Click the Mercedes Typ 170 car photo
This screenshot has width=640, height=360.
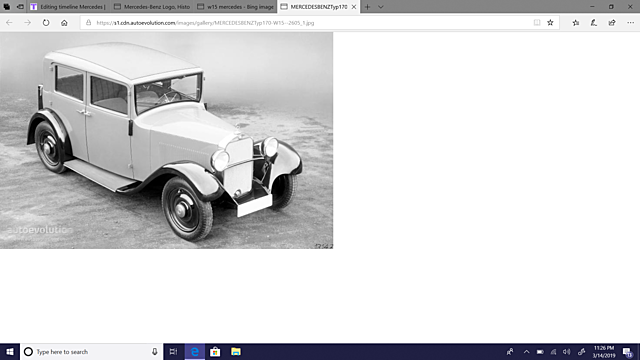click(x=167, y=140)
